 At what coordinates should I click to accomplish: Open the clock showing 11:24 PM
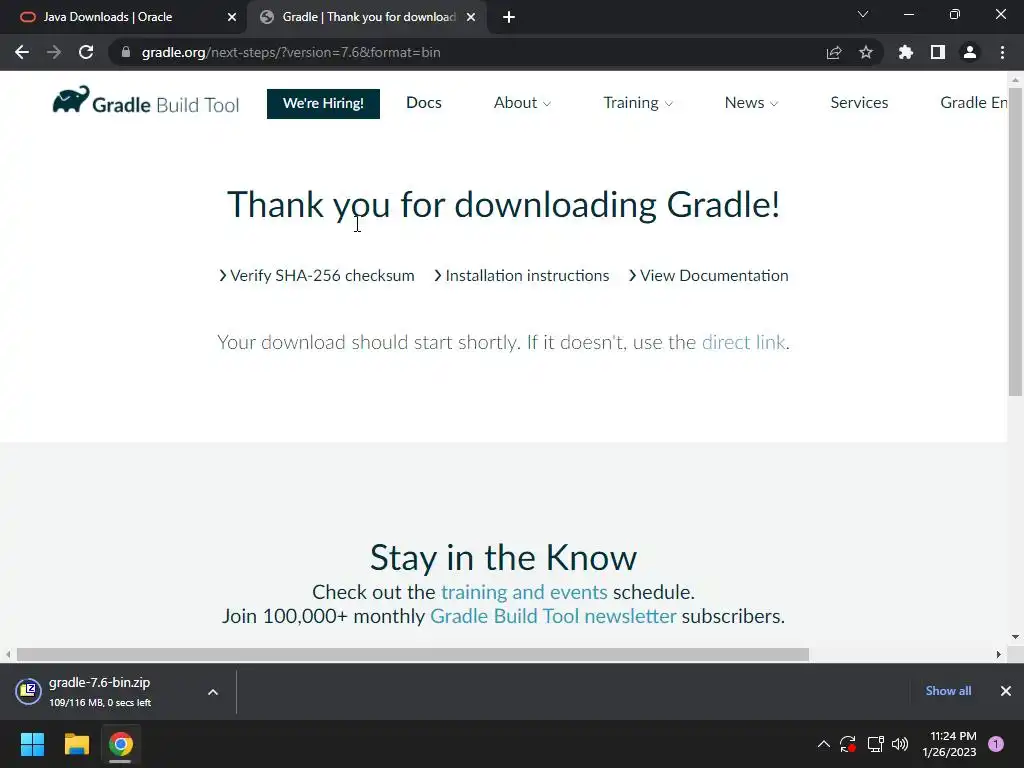(x=949, y=744)
